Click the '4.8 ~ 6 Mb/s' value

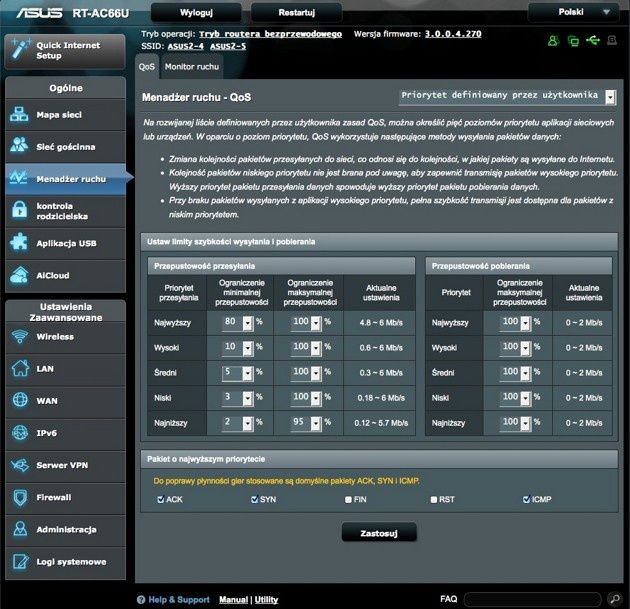pyautogui.click(x=381, y=323)
